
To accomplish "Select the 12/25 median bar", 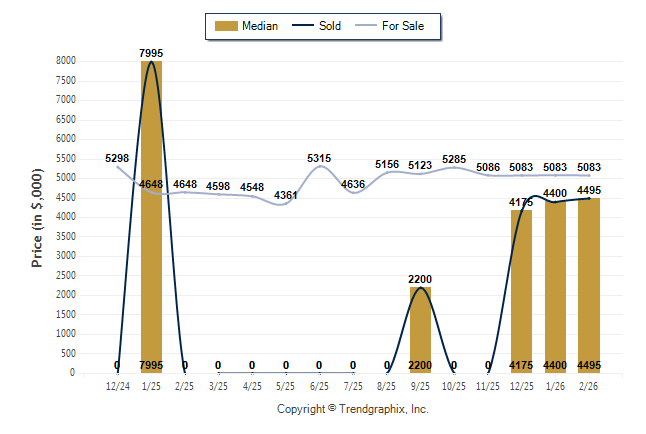I will tap(521, 290).
